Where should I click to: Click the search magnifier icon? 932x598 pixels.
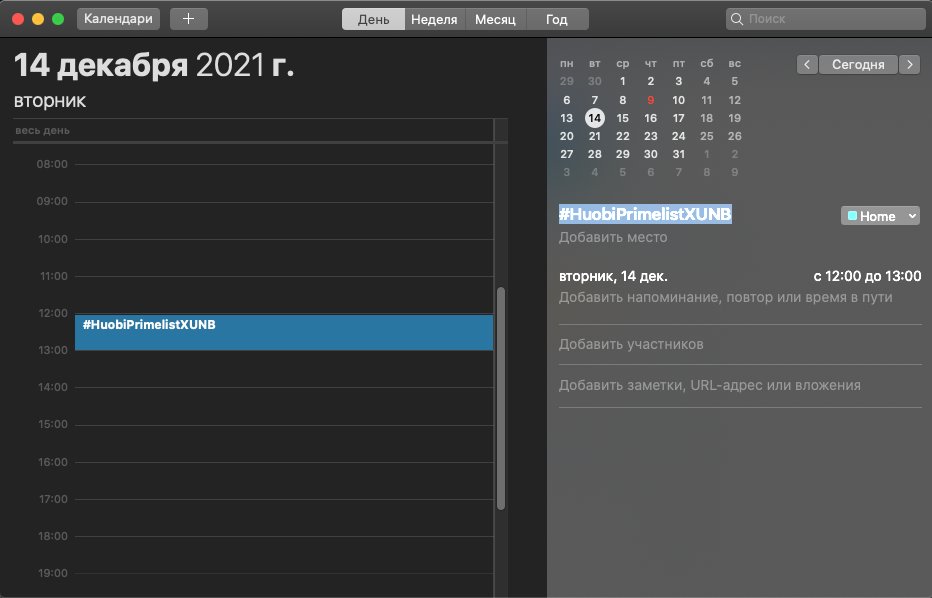pos(736,19)
